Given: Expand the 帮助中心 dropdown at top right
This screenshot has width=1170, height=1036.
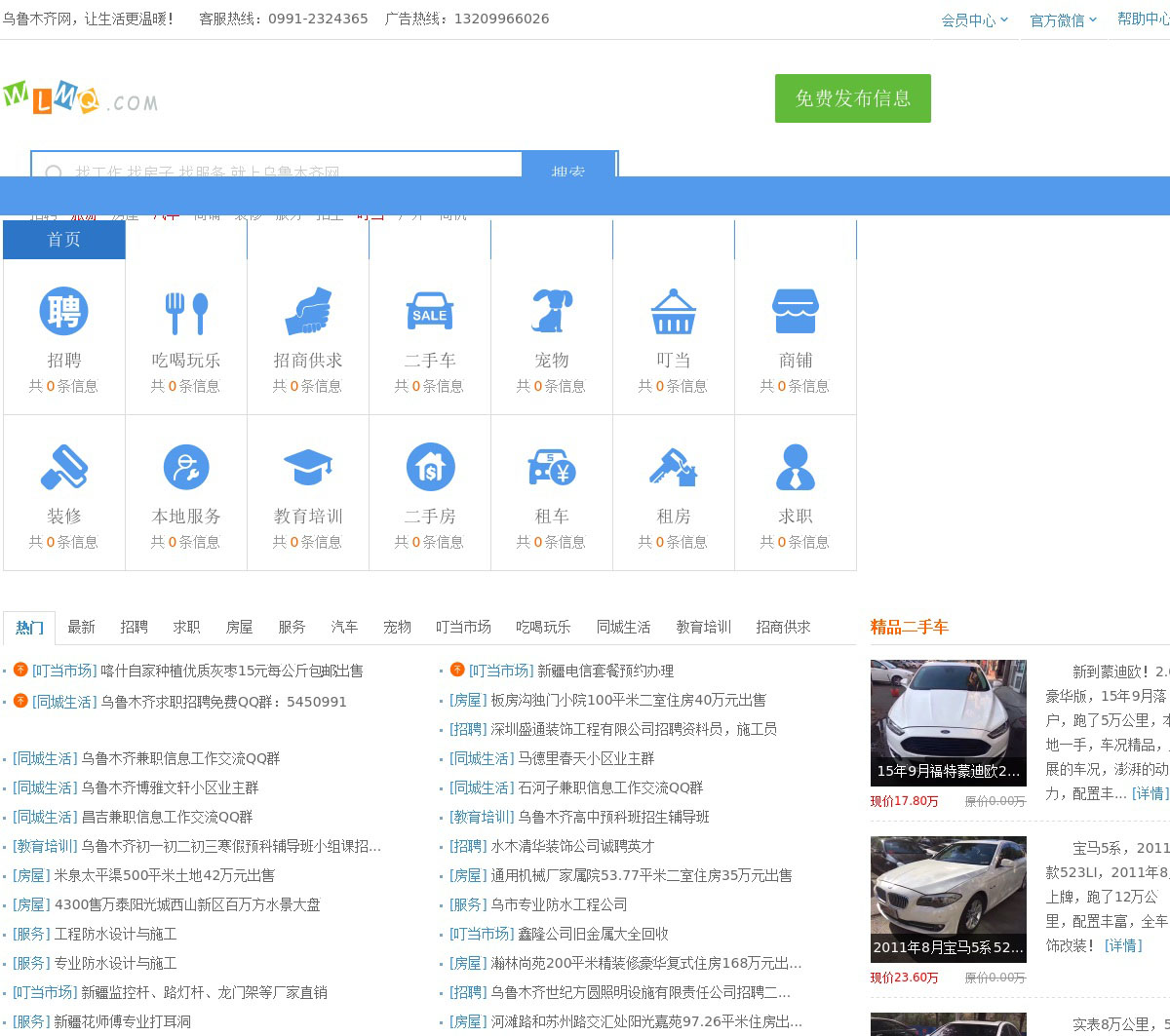Looking at the screenshot, I should pos(1143,19).
